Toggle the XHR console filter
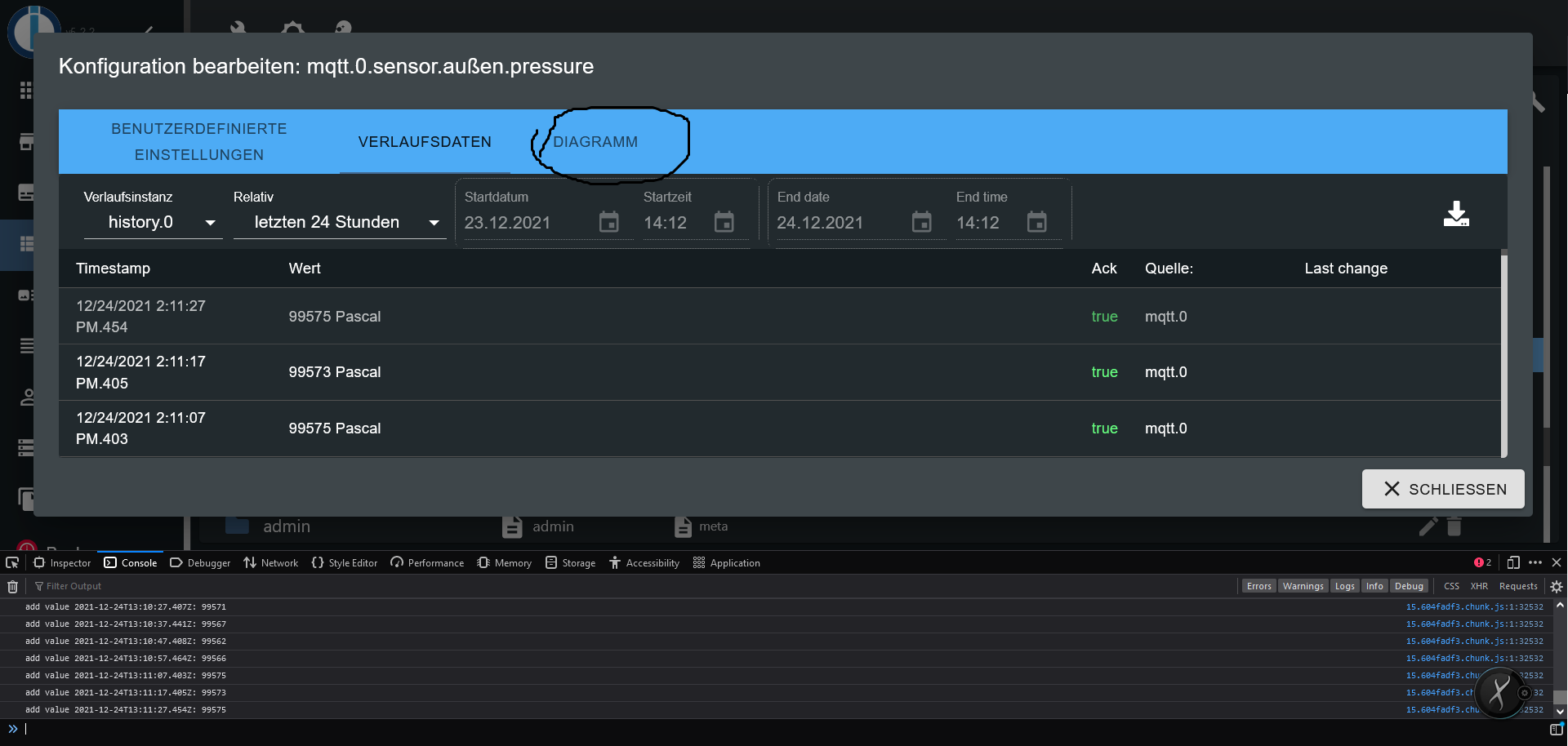The image size is (1568, 746). coord(1479,586)
